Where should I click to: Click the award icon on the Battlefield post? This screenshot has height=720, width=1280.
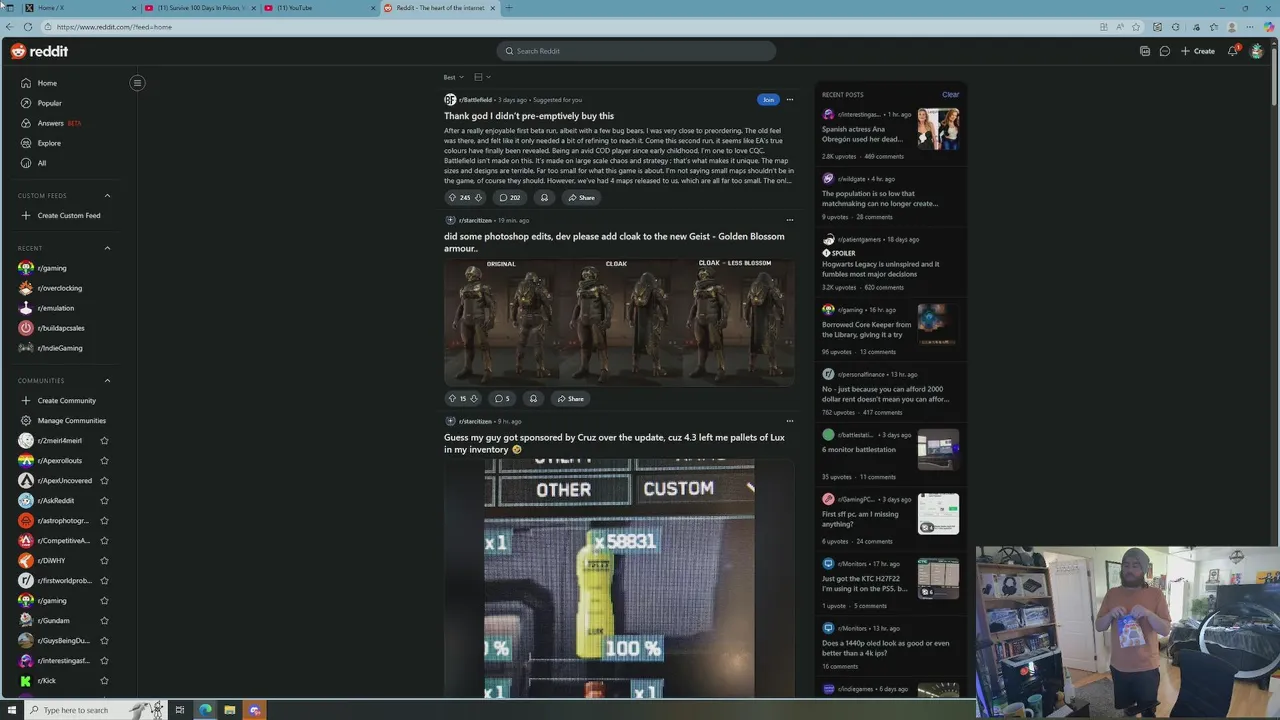(544, 198)
